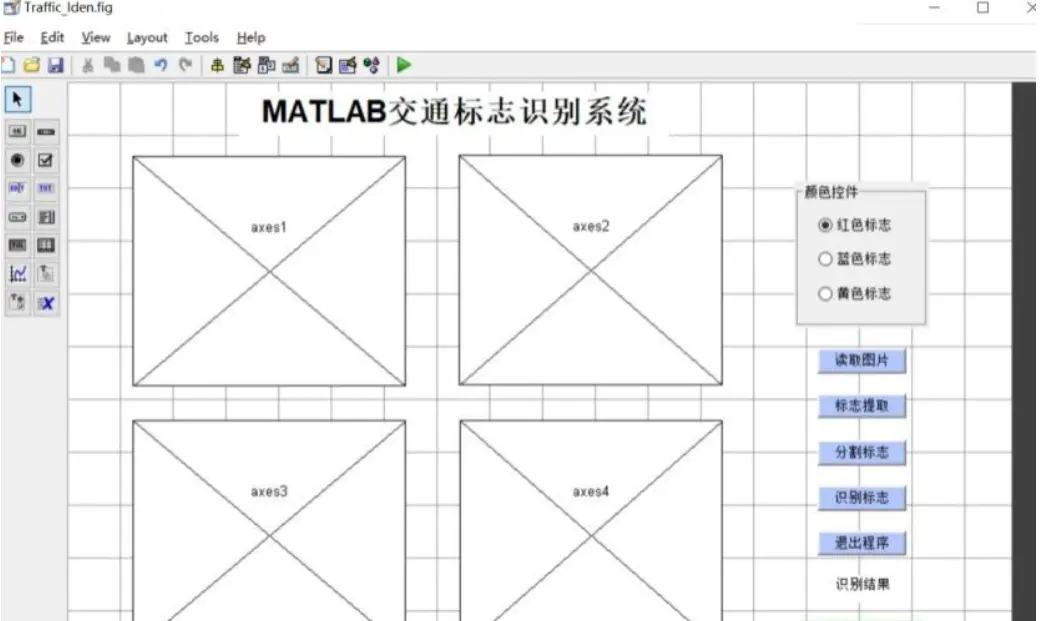Choose the Toggle Button component tool
1040x621 pixels.
(17, 245)
